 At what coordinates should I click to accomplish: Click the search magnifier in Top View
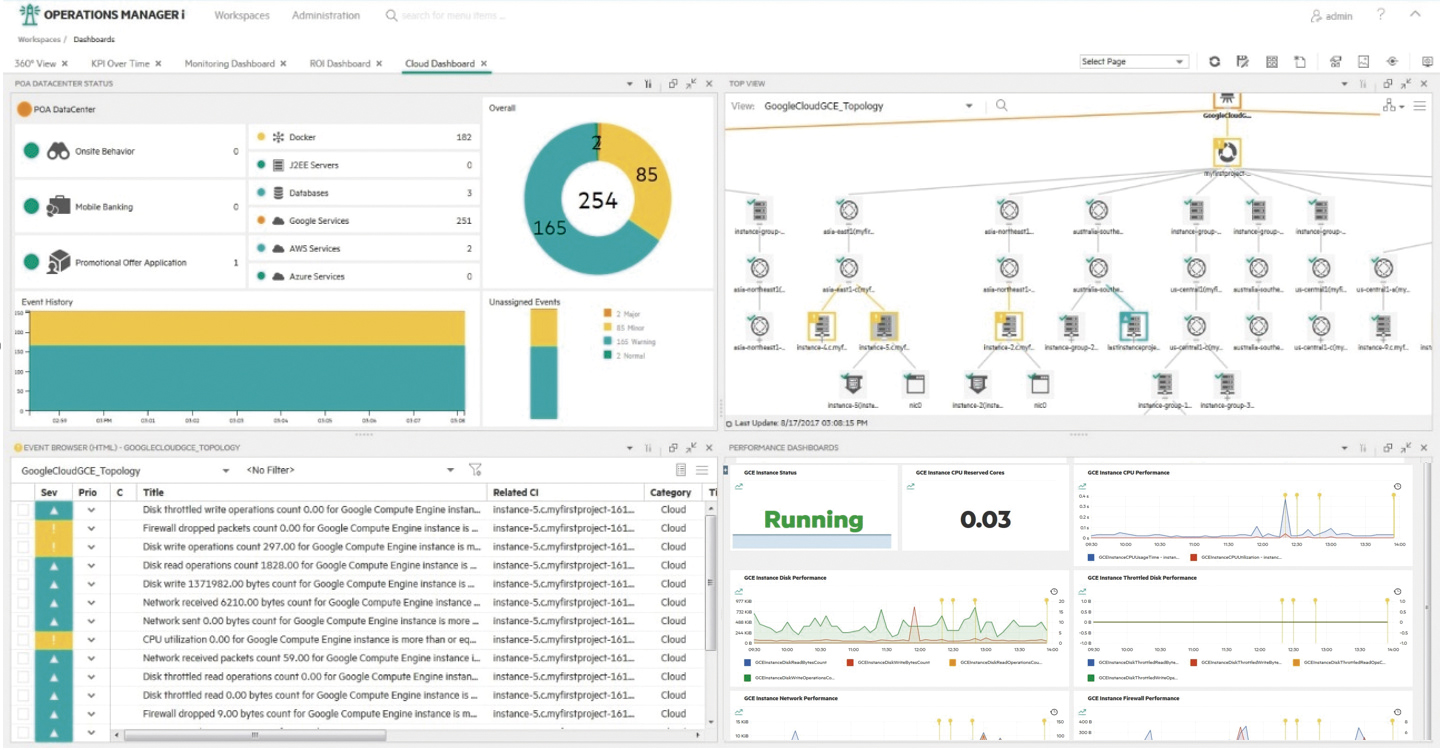coord(1001,105)
